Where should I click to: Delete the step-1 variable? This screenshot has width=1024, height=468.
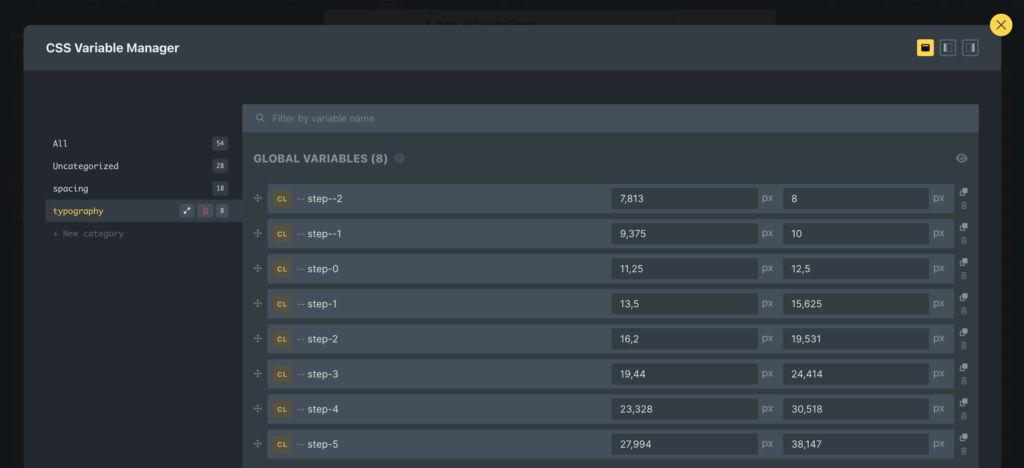964,311
